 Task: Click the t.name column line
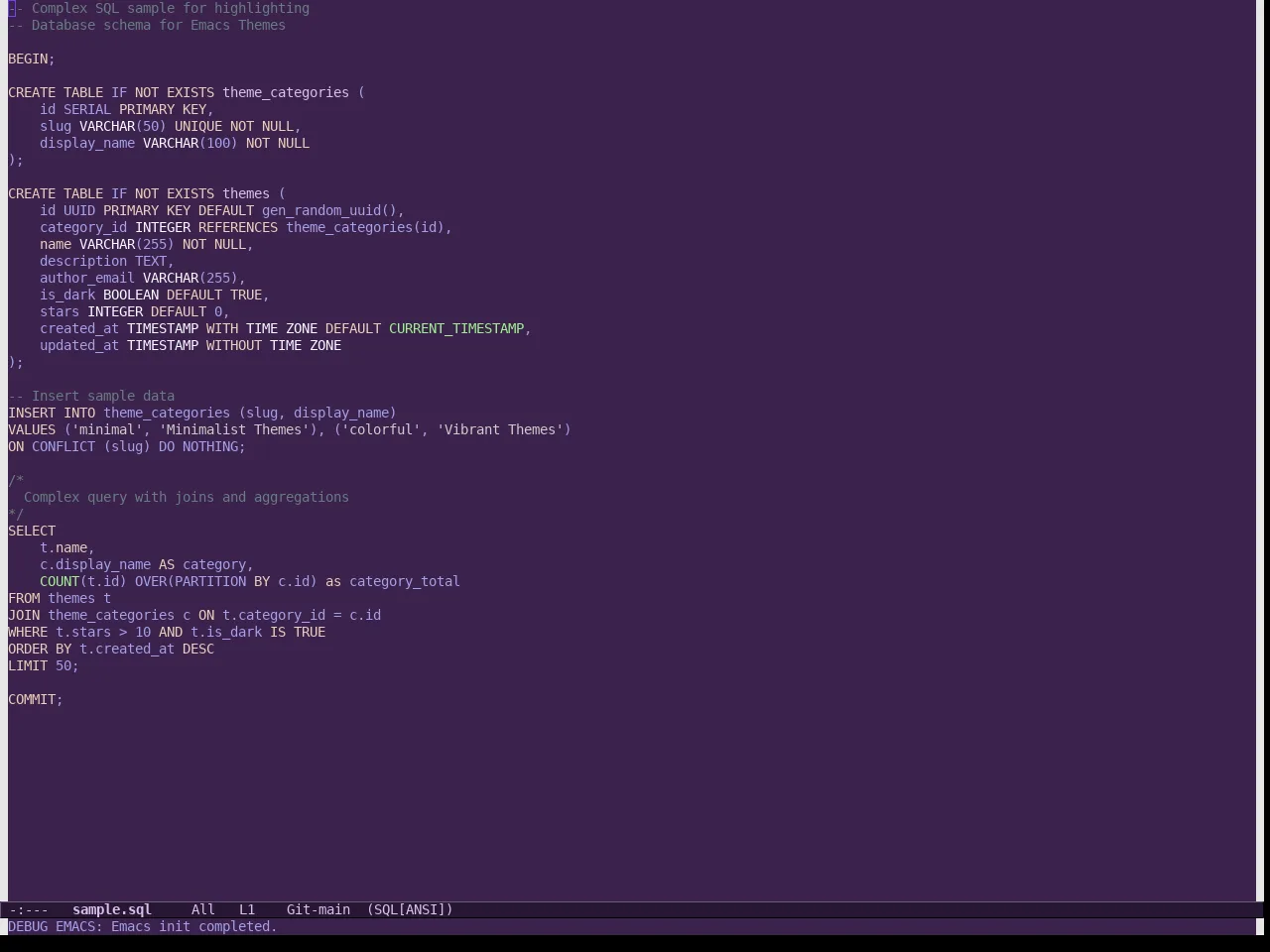(x=67, y=547)
